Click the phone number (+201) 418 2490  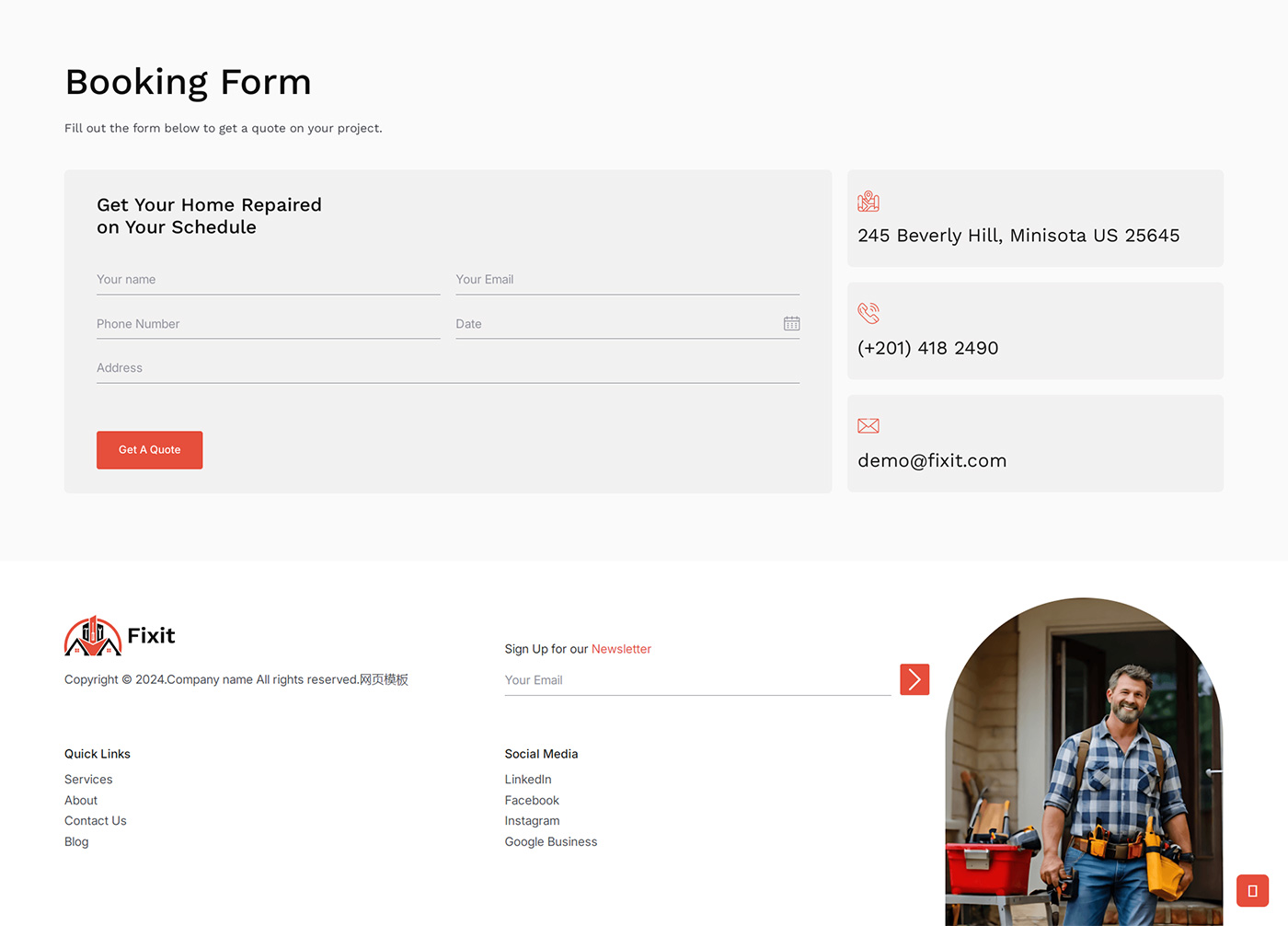[927, 348]
